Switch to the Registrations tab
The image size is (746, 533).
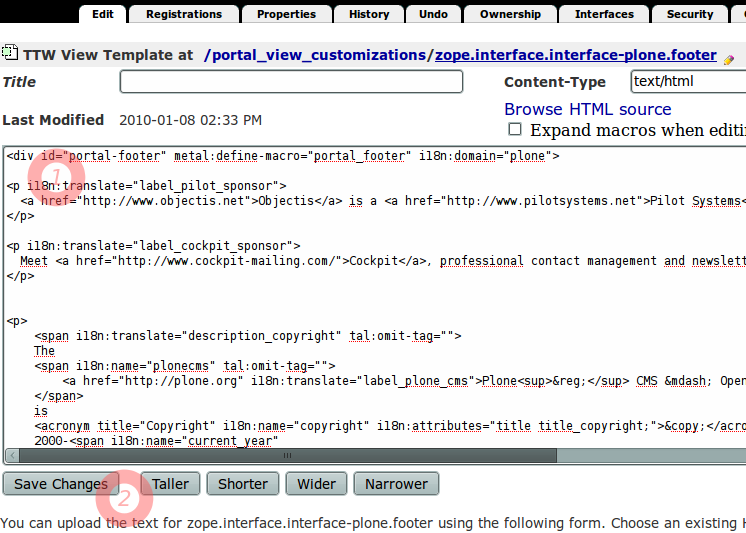pos(184,14)
